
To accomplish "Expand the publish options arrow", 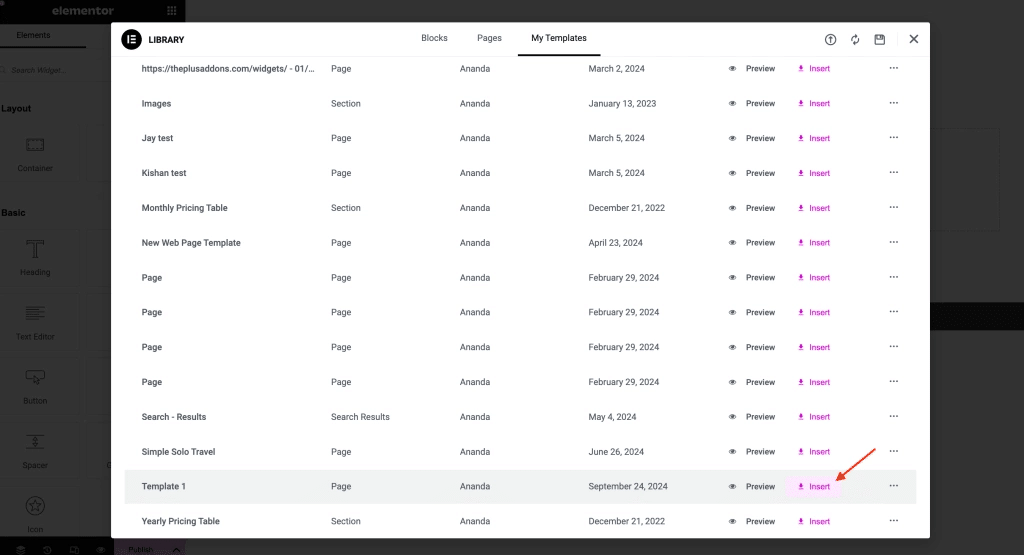I will click(x=176, y=550).
